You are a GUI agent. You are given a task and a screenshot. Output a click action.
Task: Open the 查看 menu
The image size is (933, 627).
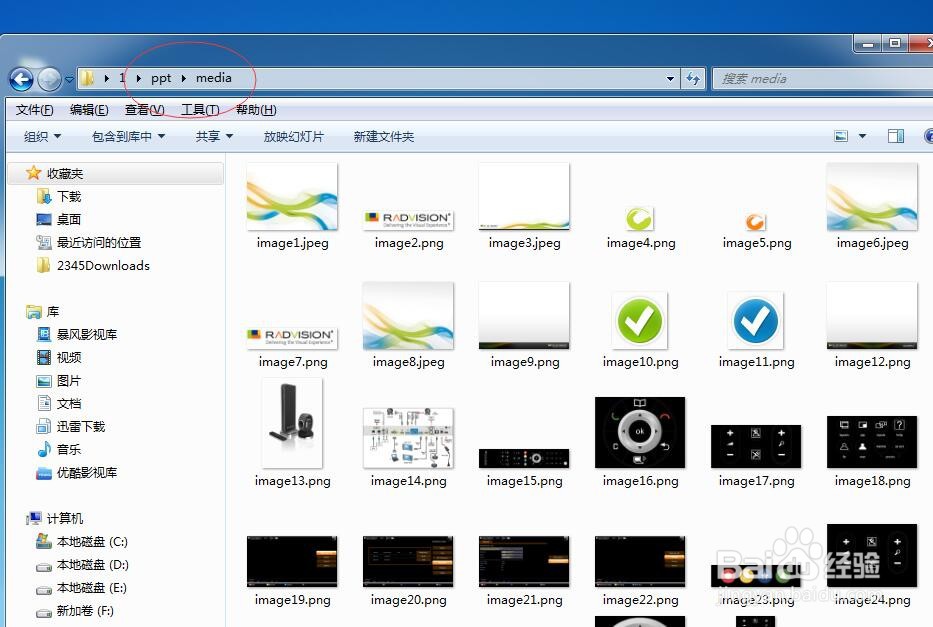pyautogui.click(x=143, y=110)
